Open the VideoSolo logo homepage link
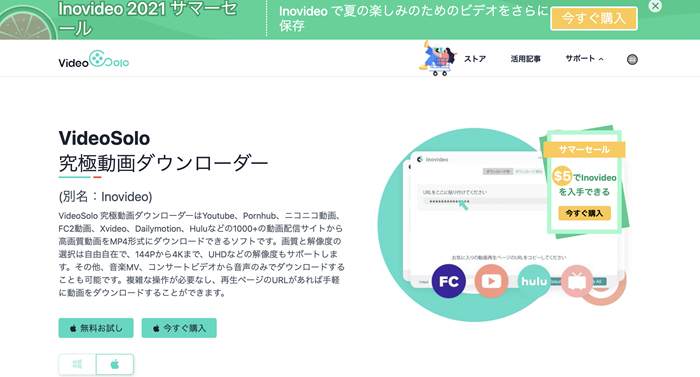 tap(93, 60)
